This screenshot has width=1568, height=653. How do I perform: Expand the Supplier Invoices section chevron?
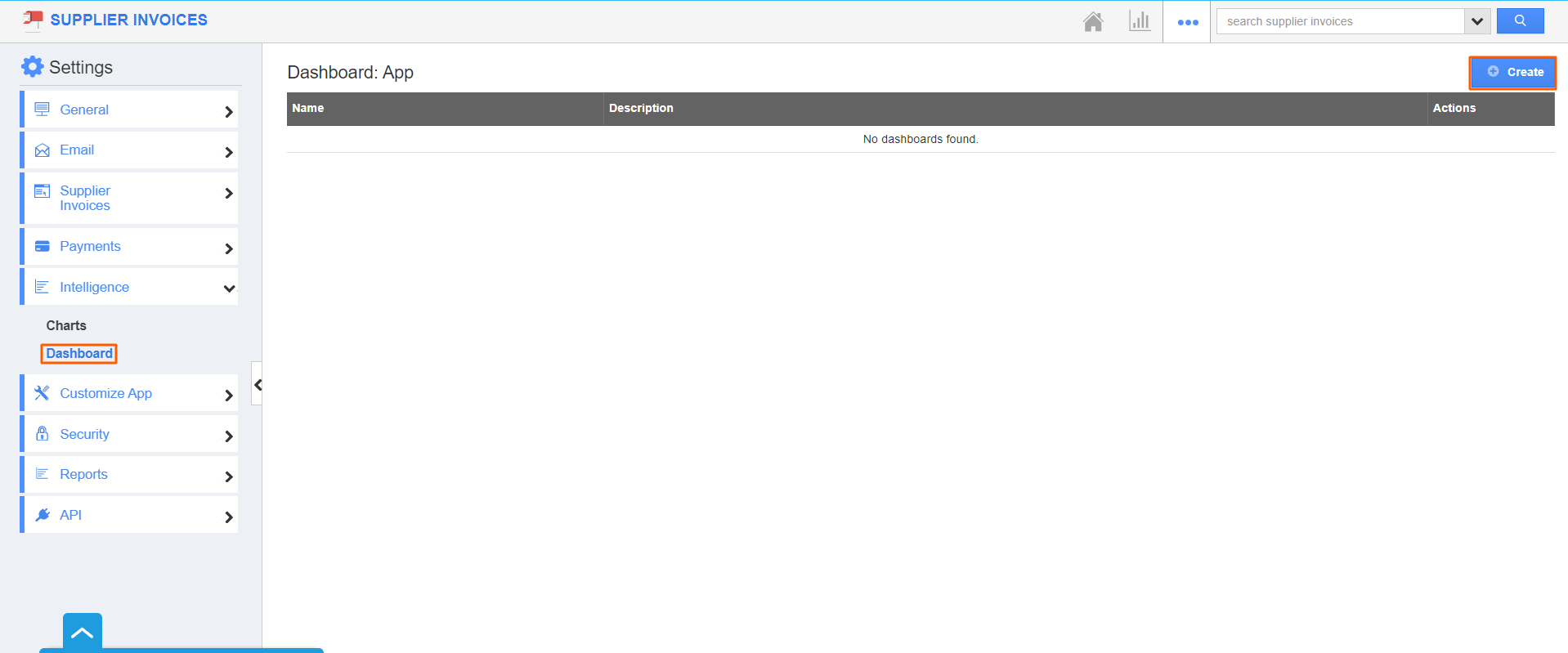(x=229, y=194)
